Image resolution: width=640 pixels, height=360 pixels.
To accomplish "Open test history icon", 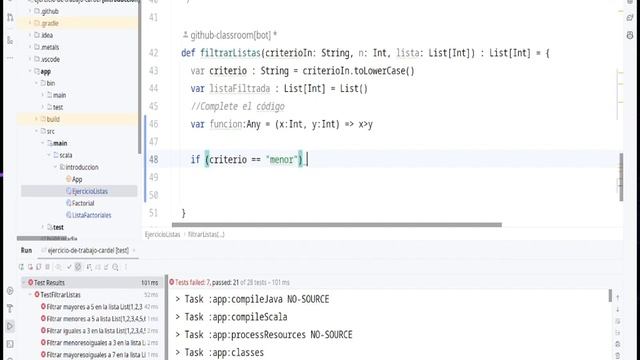I will tap(116, 267).
